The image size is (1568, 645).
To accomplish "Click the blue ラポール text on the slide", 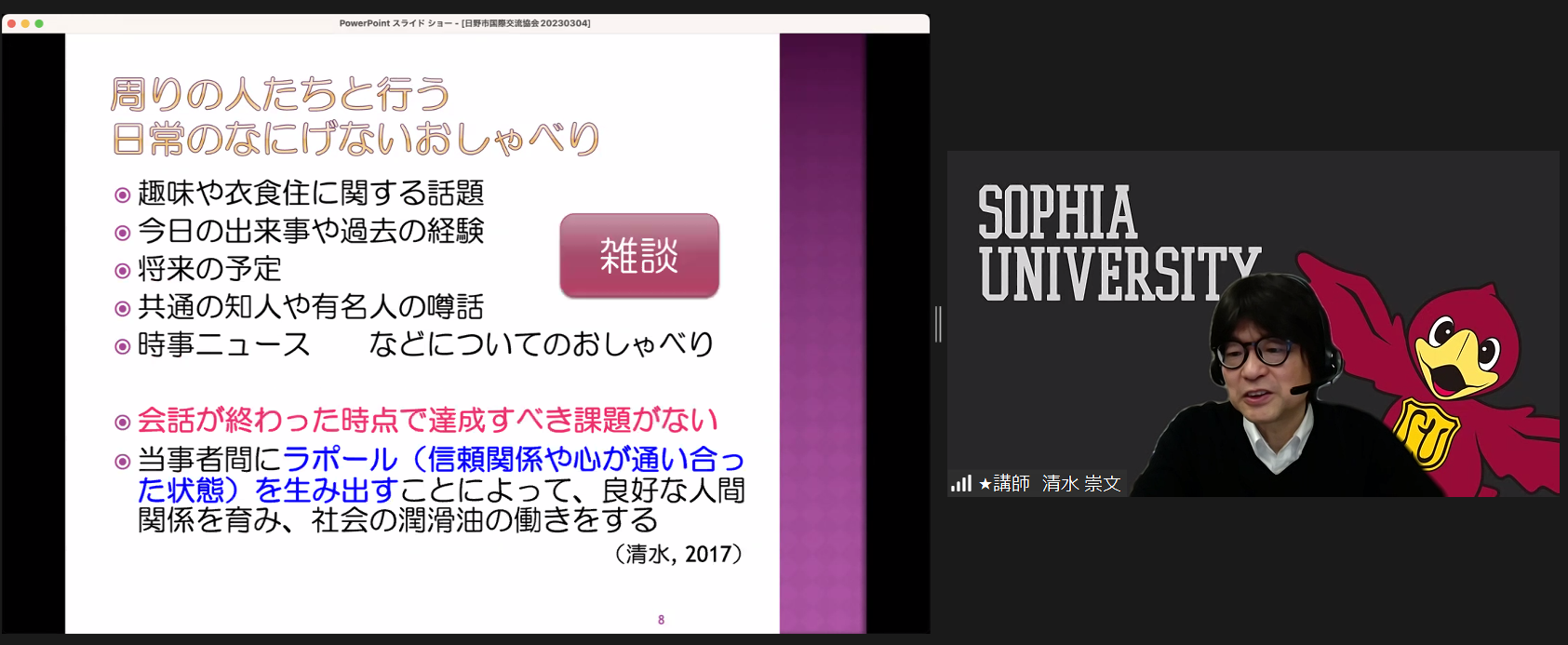I will [340, 459].
